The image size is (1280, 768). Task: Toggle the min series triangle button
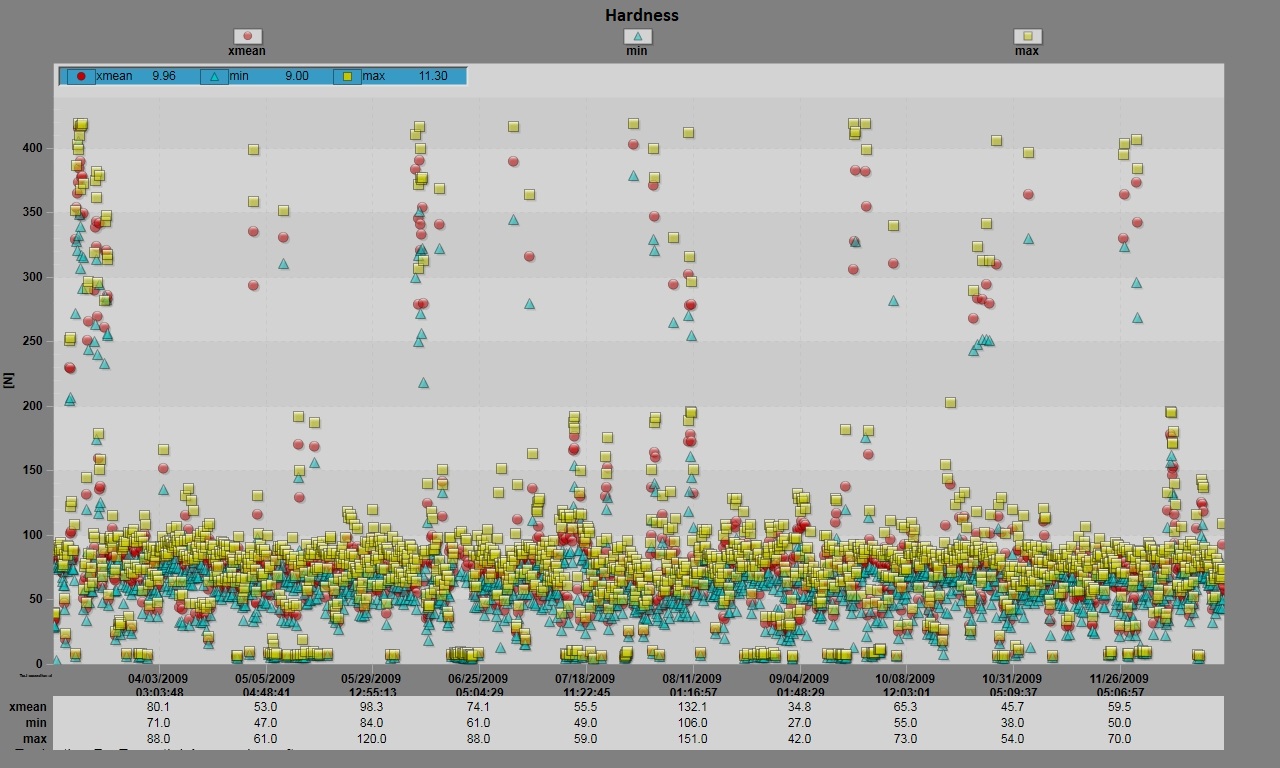coord(637,37)
